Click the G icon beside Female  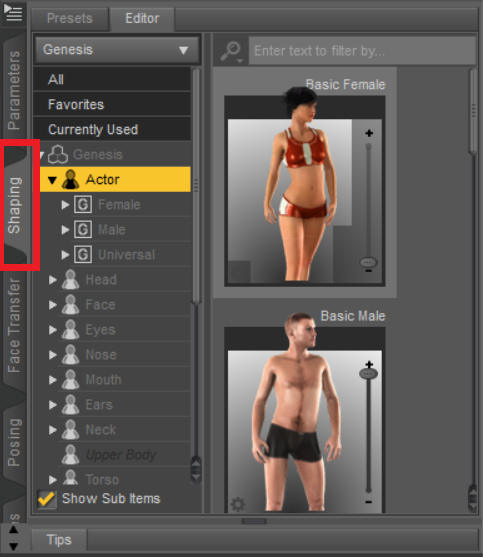click(x=83, y=205)
